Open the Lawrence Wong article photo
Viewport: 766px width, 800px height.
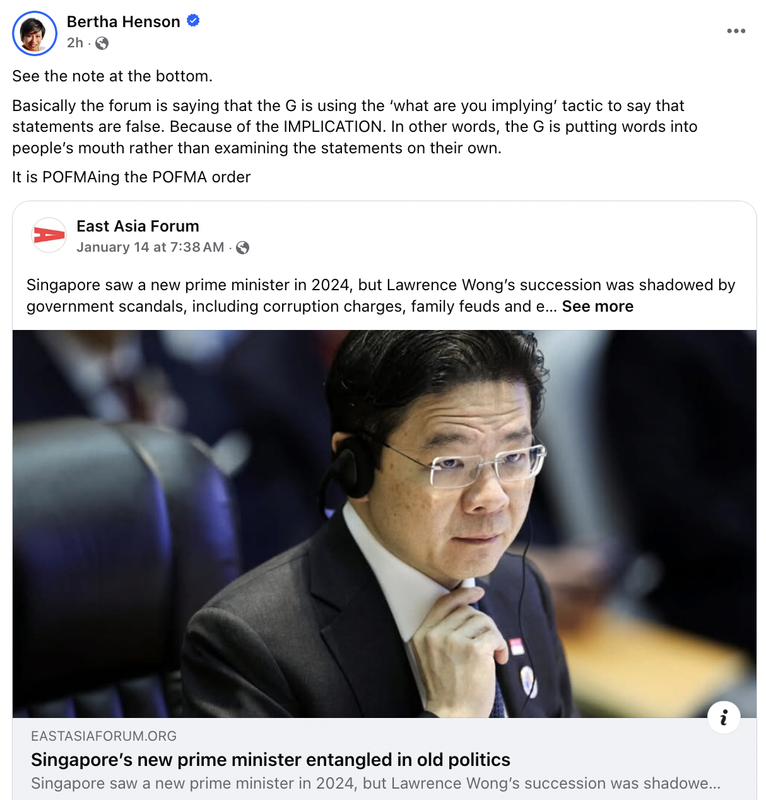384,523
